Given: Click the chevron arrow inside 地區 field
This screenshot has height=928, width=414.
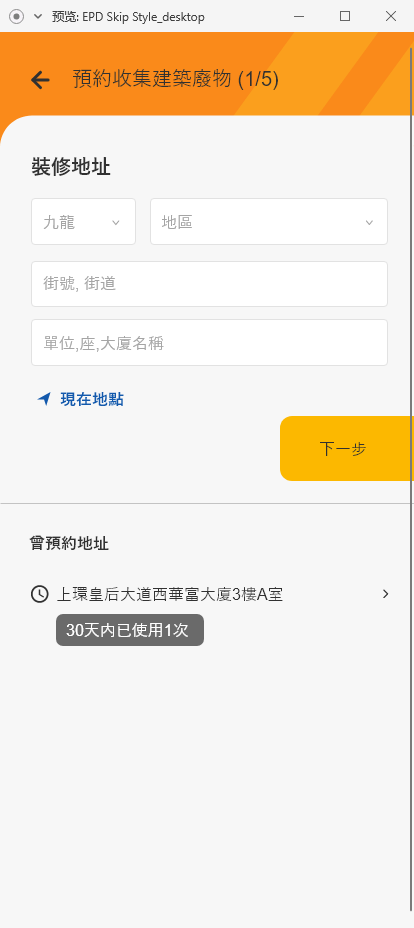Looking at the screenshot, I should tap(369, 223).
